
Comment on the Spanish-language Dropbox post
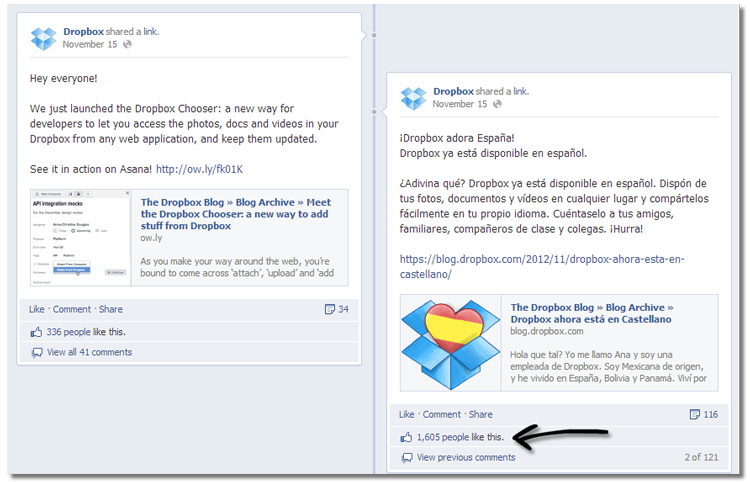[441, 415]
